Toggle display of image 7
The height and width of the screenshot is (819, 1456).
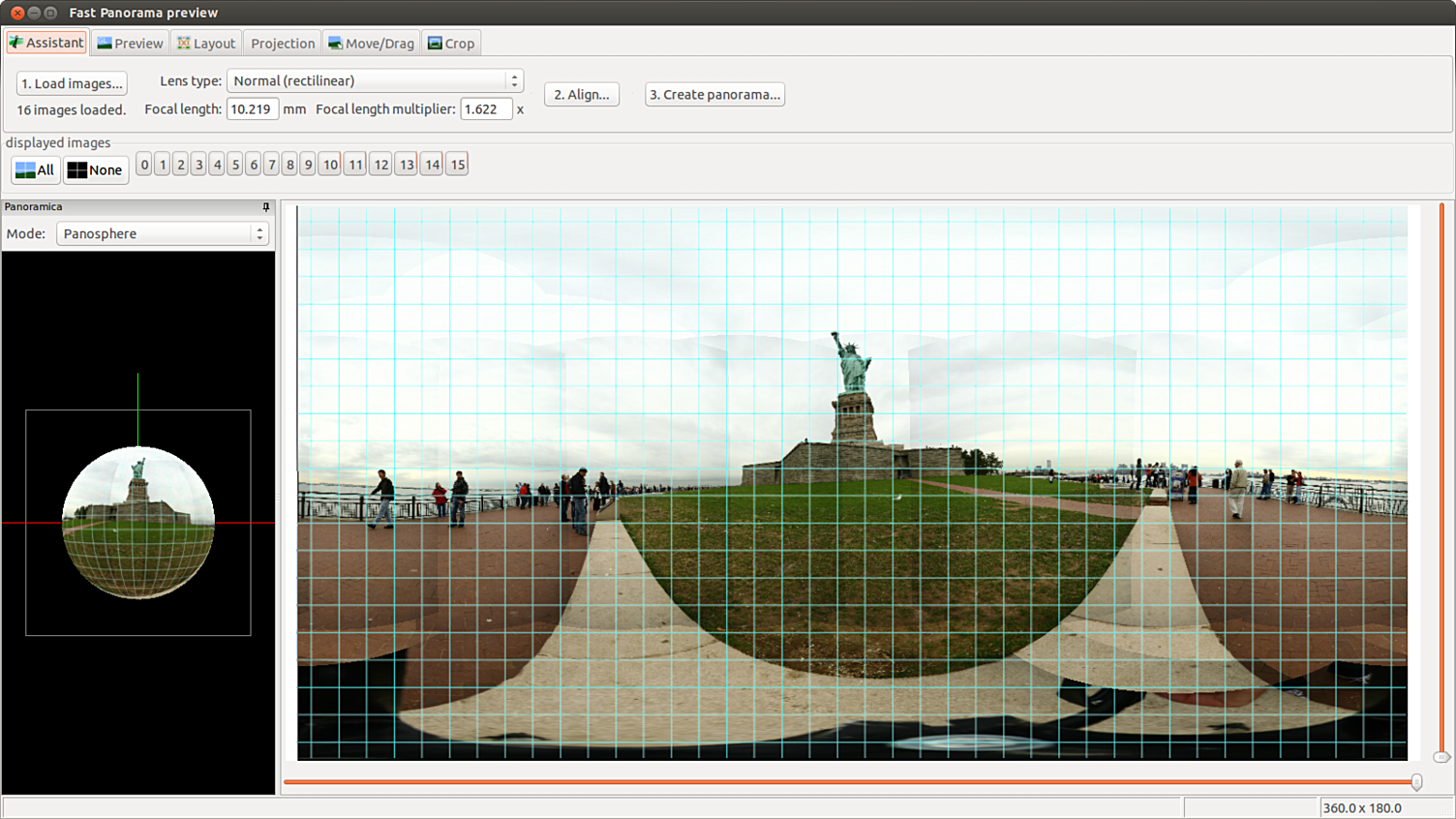point(272,165)
